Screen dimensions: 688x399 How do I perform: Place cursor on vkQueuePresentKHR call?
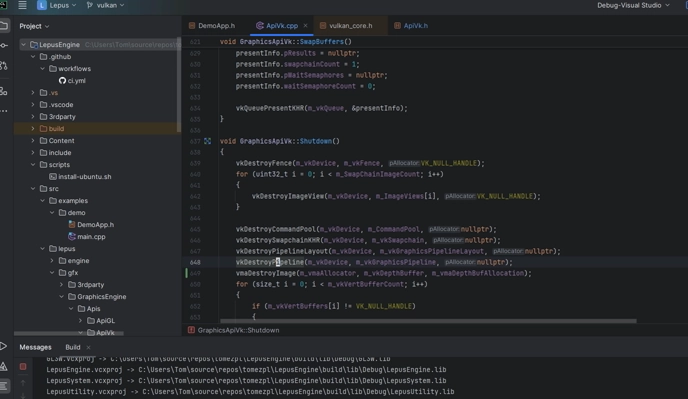(x=270, y=108)
